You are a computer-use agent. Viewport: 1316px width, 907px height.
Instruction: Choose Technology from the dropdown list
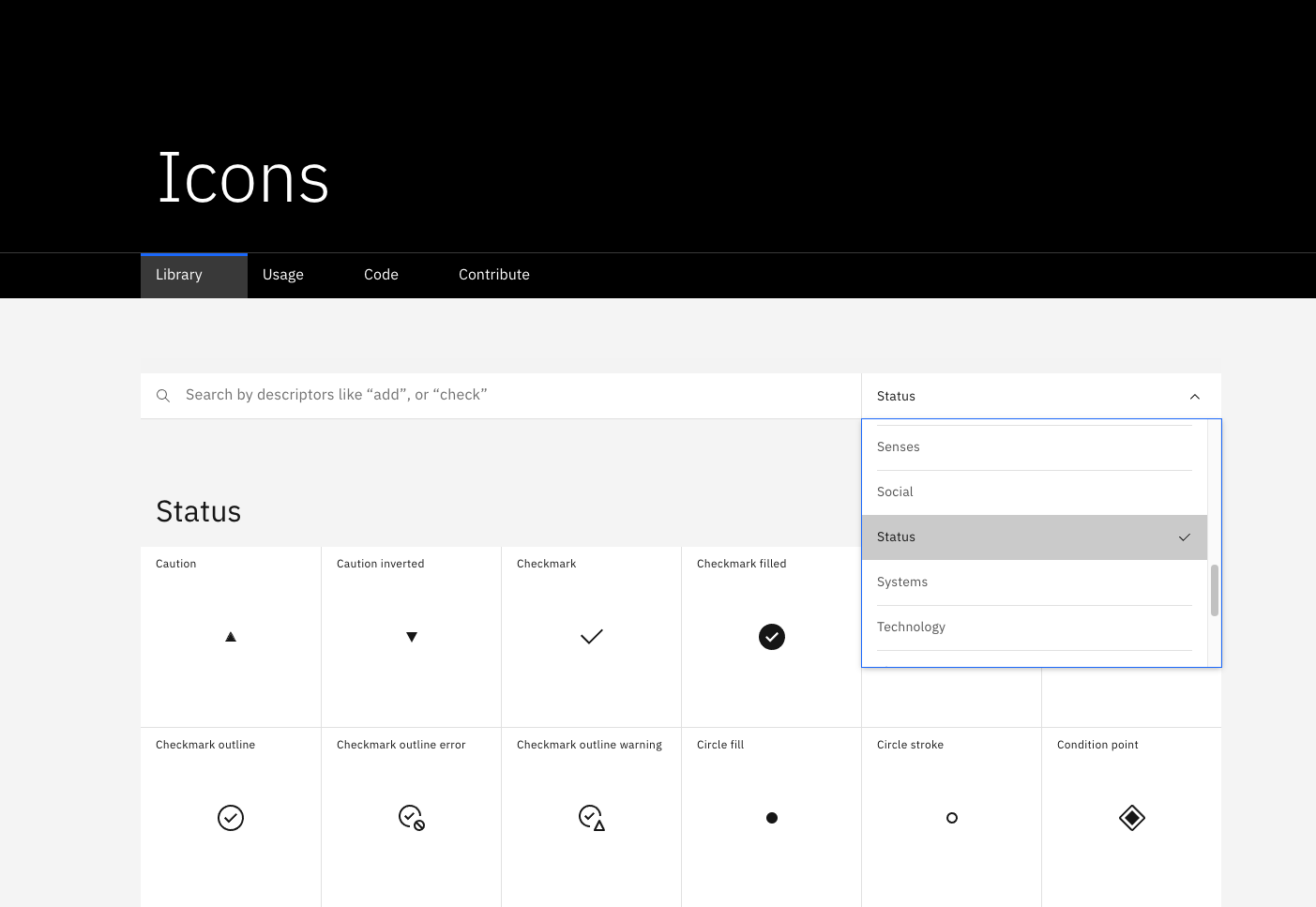click(x=1034, y=627)
